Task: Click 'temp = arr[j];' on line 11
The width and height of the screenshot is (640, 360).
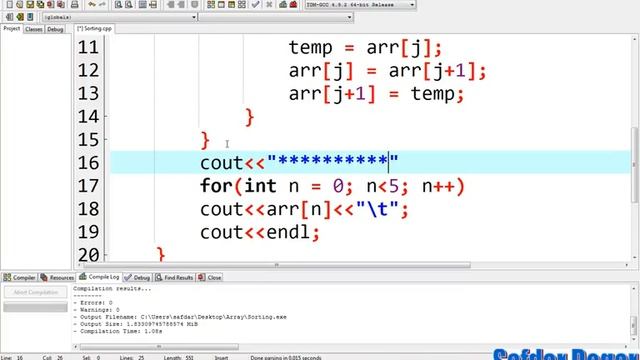Action: [365, 48]
